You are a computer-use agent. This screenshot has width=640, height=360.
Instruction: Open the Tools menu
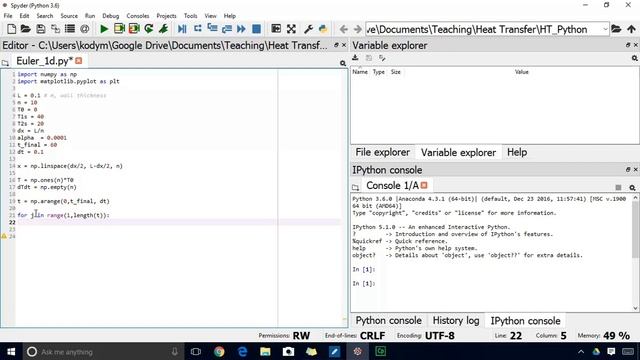(x=191, y=16)
